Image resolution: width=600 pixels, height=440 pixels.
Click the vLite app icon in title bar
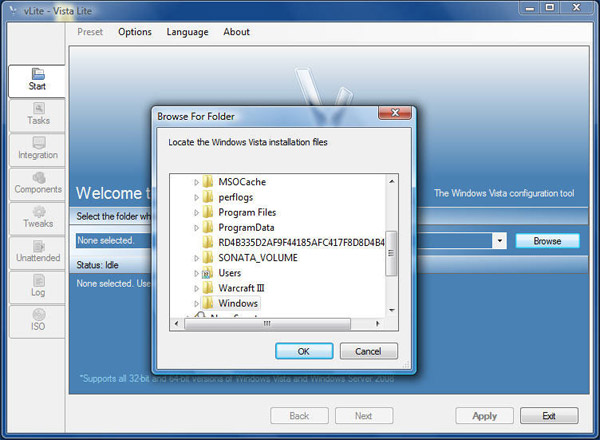pyautogui.click(x=13, y=10)
